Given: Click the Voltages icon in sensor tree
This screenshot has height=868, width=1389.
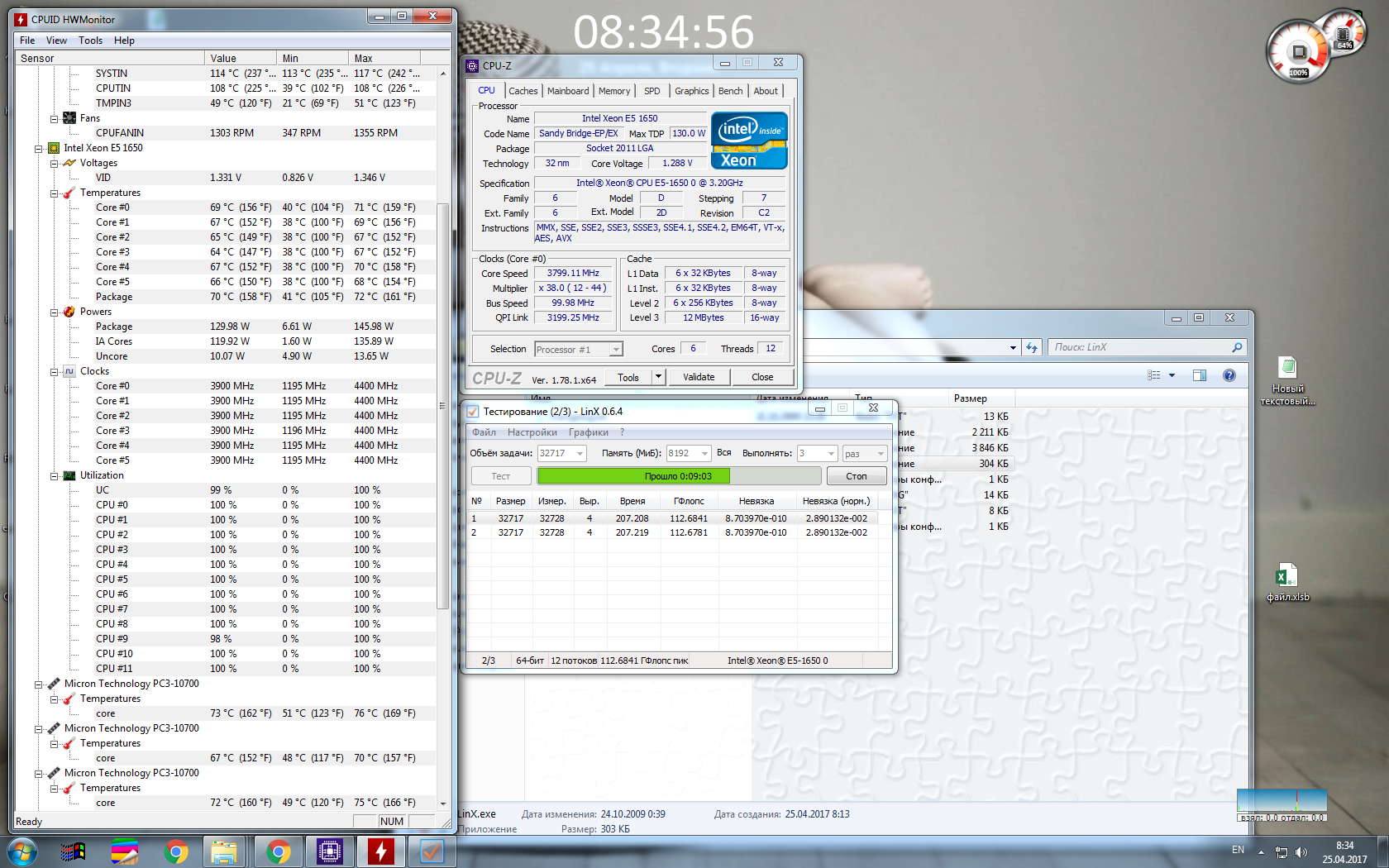Looking at the screenshot, I should [x=69, y=163].
